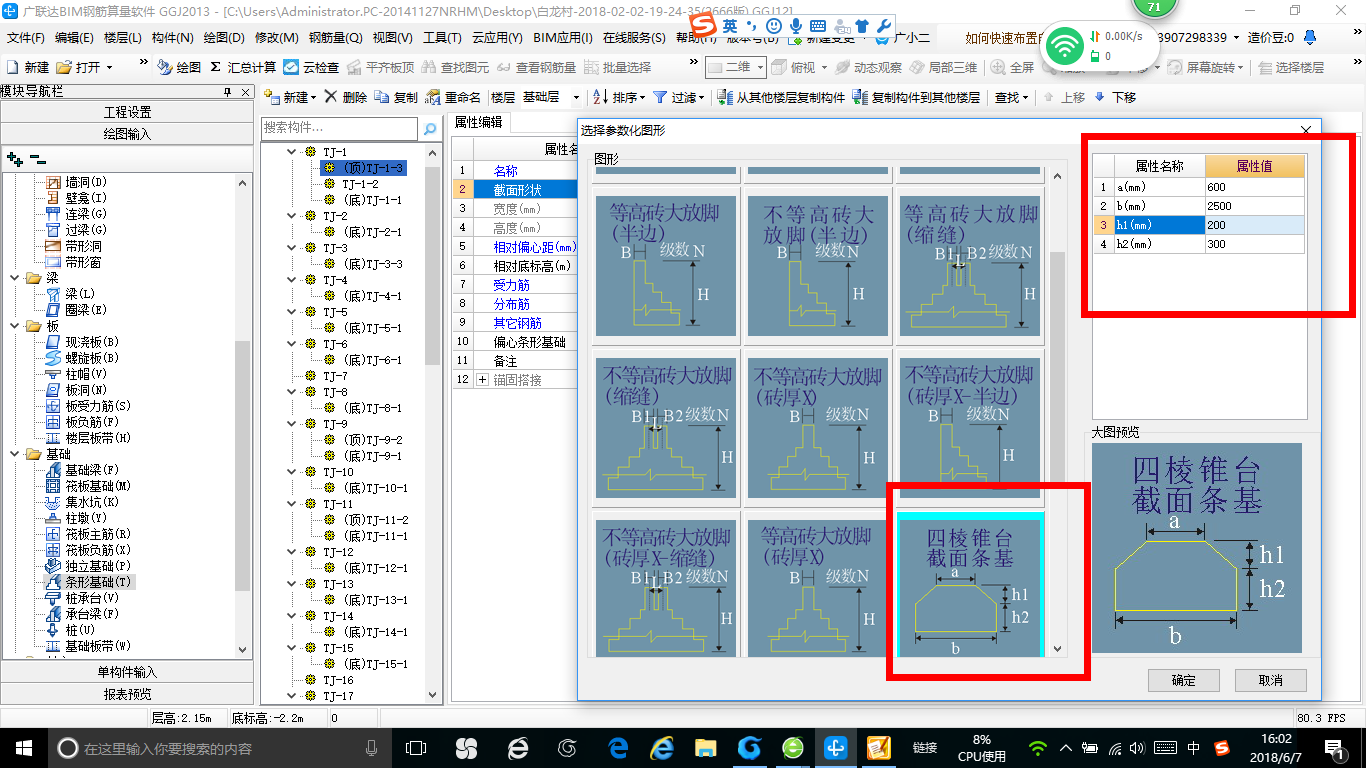Select 集水坑(K) component type
The width and height of the screenshot is (1366, 768).
pos(83,502)
